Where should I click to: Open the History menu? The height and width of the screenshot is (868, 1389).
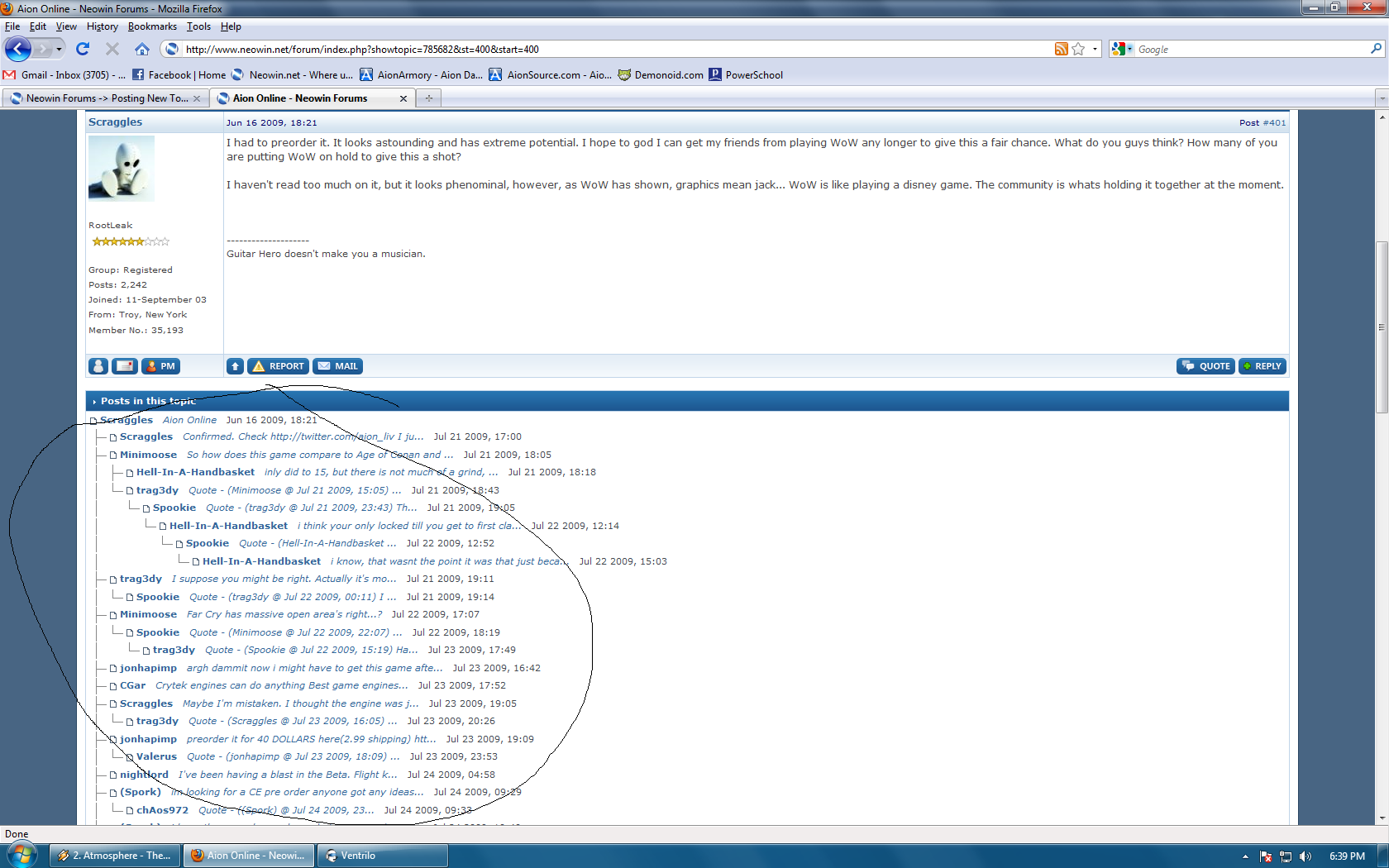103,26
